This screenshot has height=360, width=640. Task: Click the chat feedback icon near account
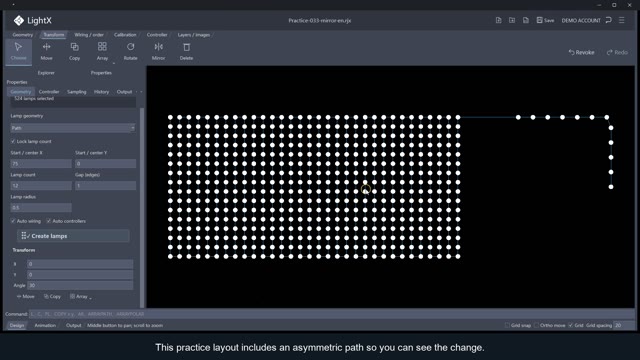609,20
